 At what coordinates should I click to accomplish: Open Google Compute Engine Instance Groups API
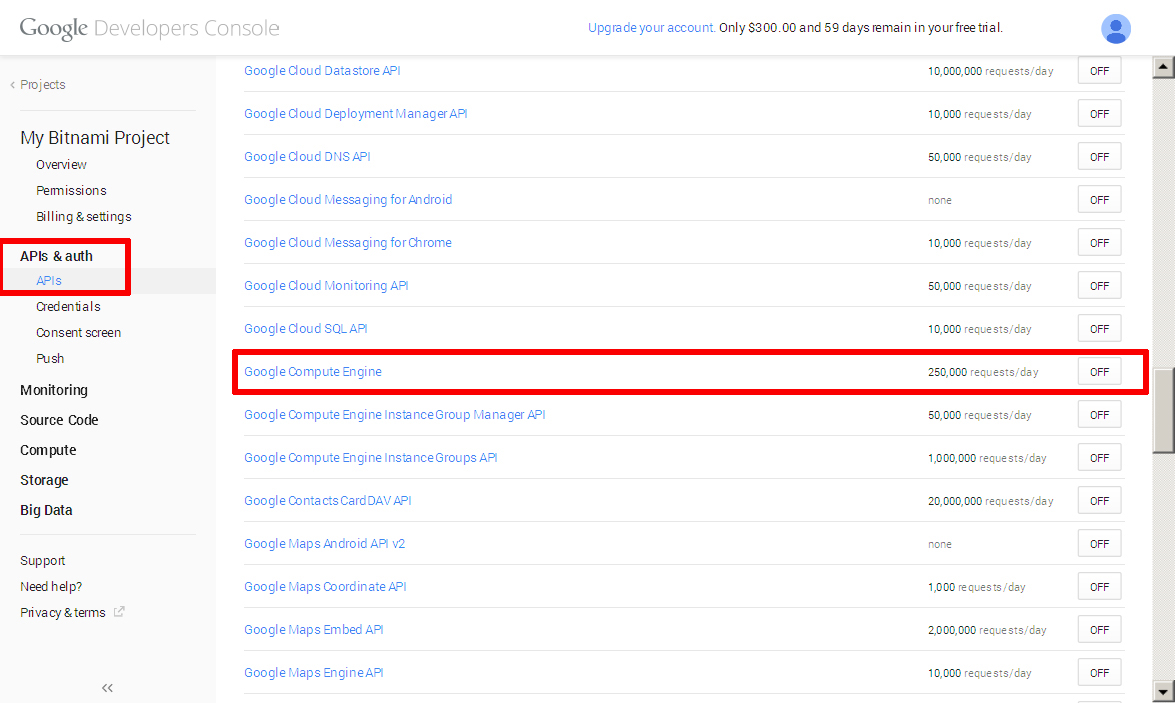point(370,458)
